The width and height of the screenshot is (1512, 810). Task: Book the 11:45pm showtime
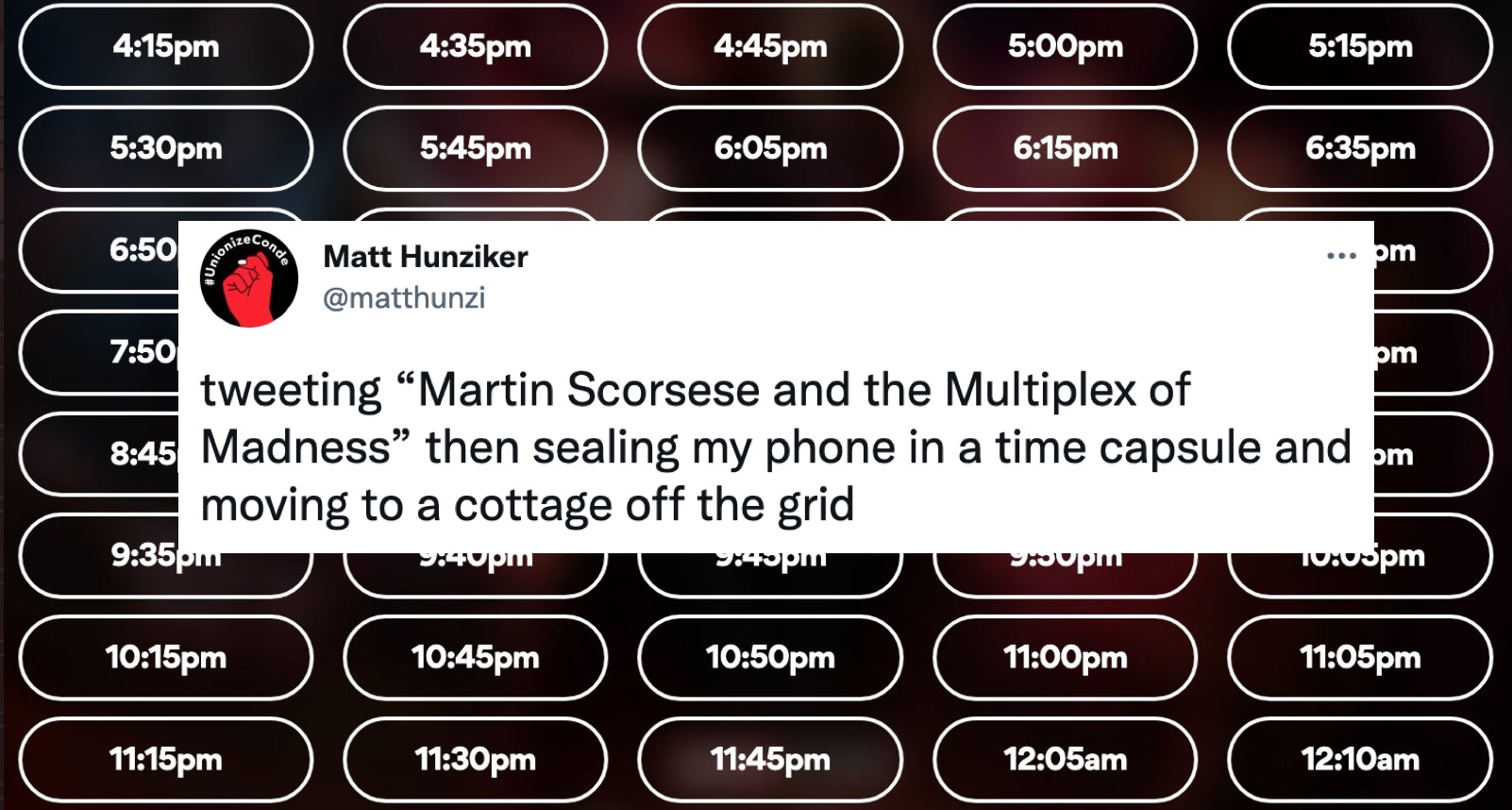770,759
